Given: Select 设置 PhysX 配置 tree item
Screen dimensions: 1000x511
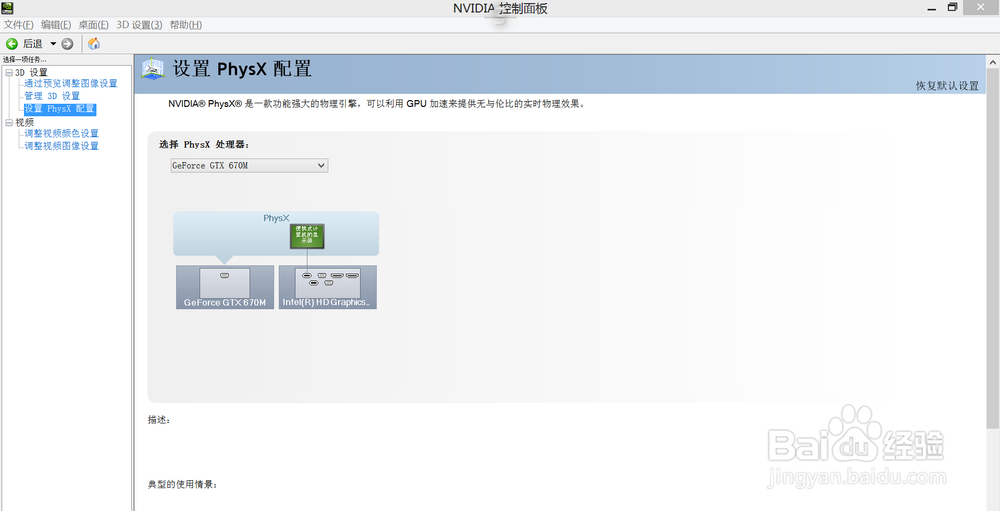Looking at the screenshot, I should (59, 109).
